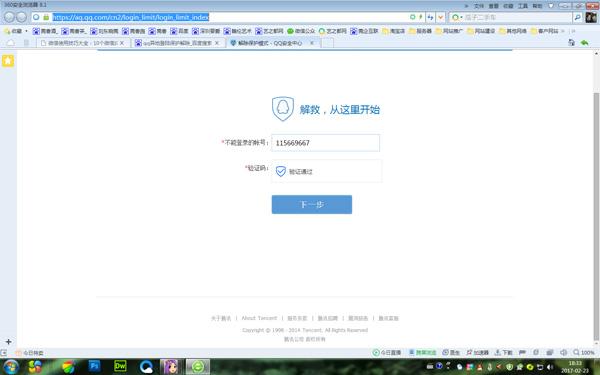Image resolution: width=600 pixels, height=375 pixels.
Task: Open the 查看 menu
Action: pos(494,6)
